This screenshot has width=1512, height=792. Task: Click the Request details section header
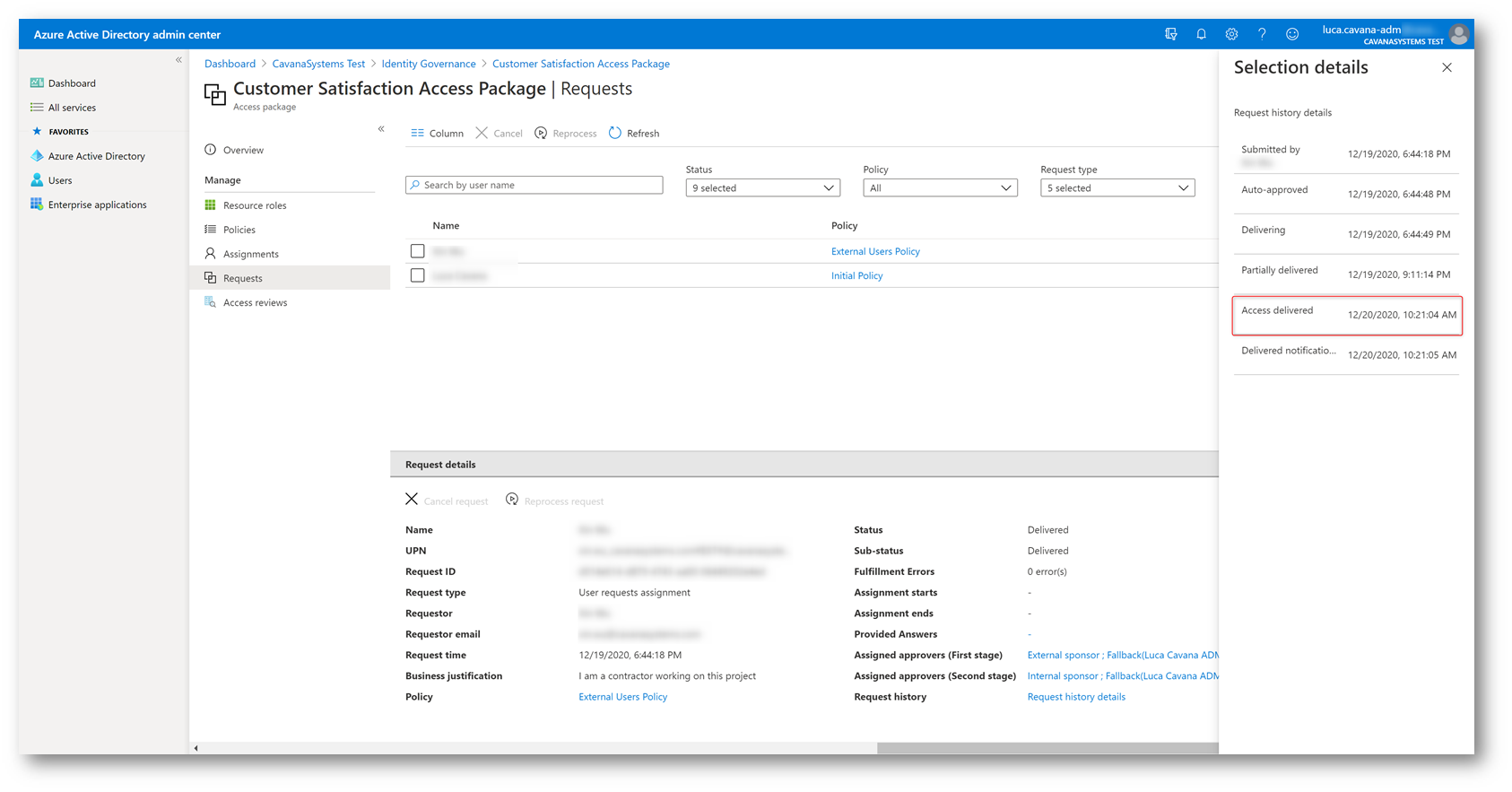(804, 464)
